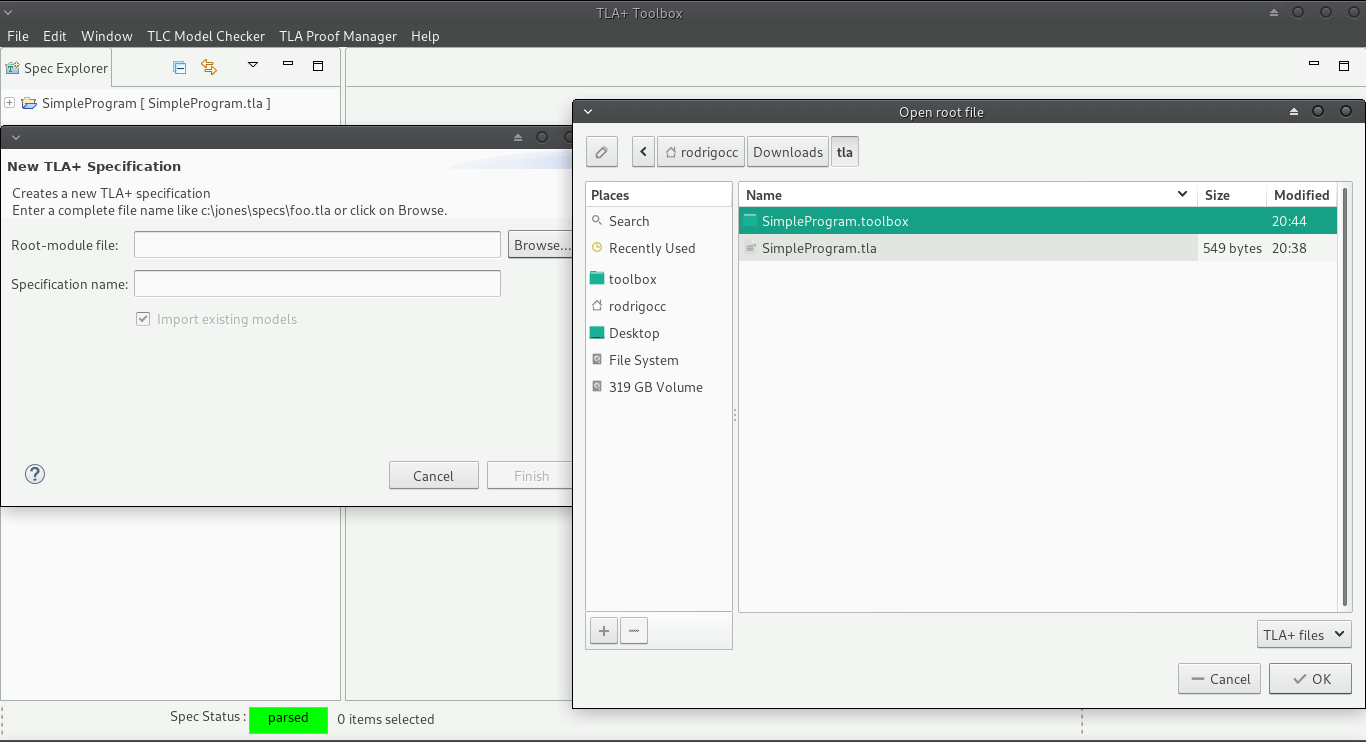Click the Browse... button
The width and height of the screenshot is (1366, 742).
pyautogui.click(x=541, y=244)
